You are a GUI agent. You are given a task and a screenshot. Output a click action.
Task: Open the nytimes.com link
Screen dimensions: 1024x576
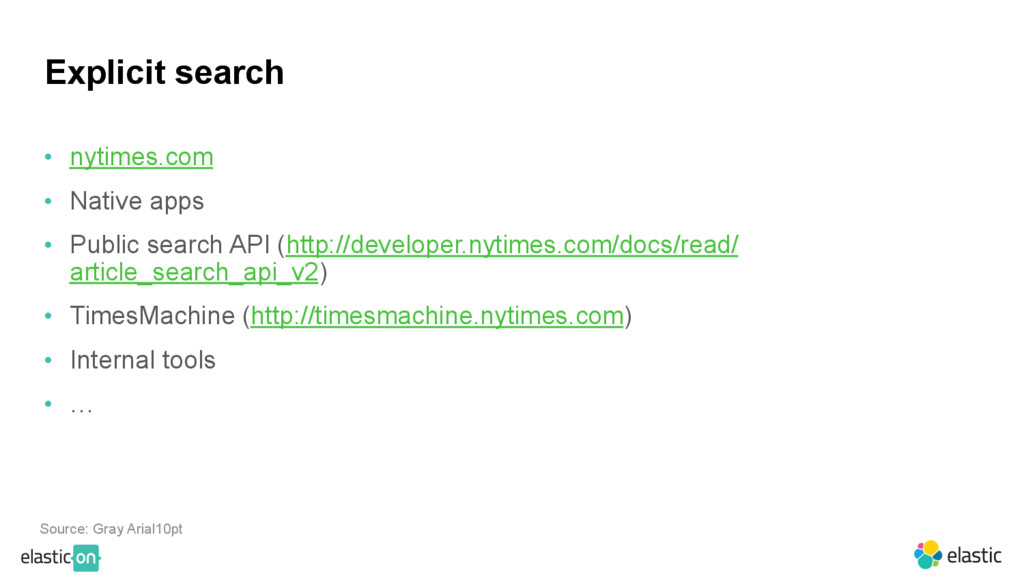click(141, 157)
